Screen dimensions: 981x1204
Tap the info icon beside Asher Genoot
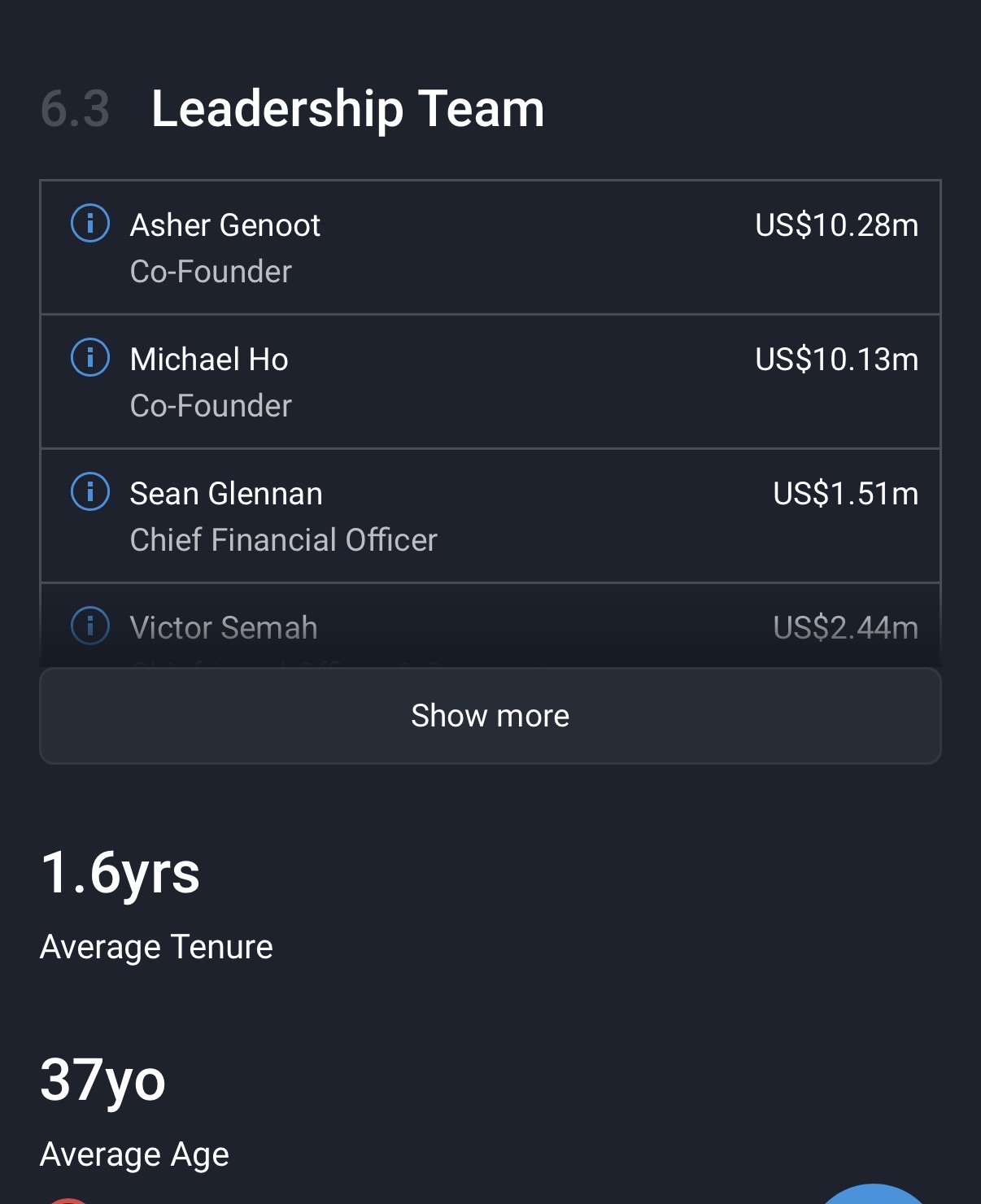[90, 223]
